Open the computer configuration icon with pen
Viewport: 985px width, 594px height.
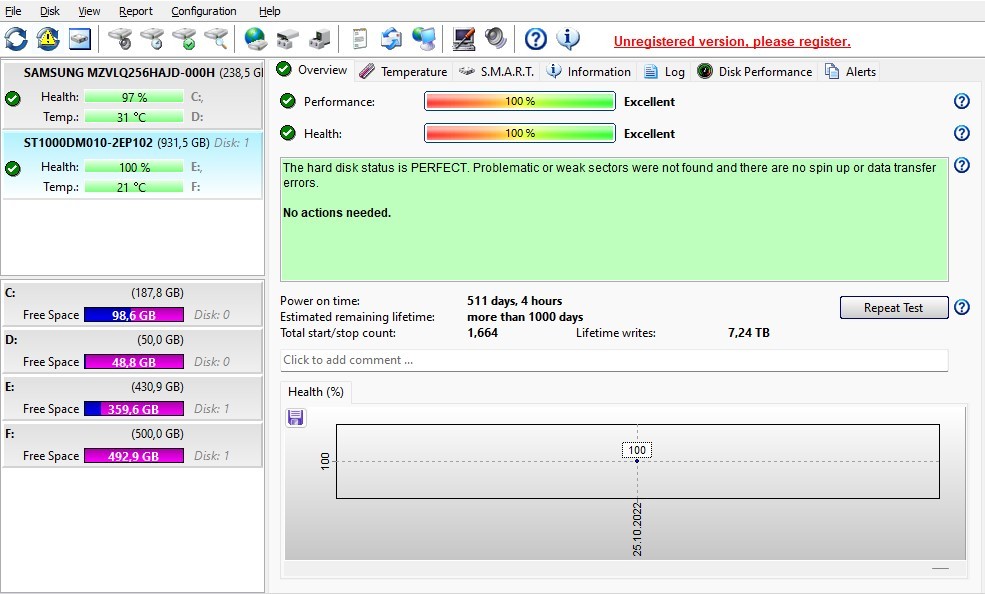(464, 39)
